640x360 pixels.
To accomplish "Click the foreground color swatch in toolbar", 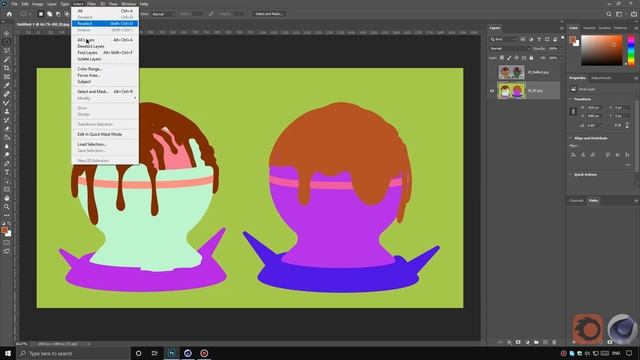I will [x=4, y=231].
